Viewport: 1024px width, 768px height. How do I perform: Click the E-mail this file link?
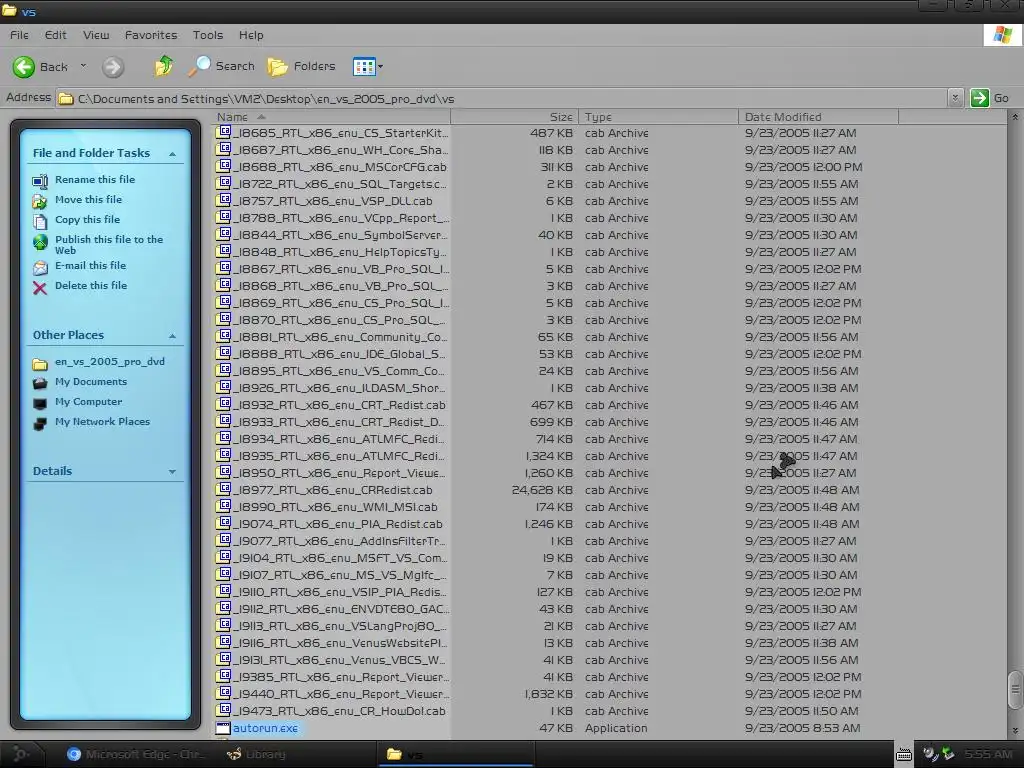(90, 265)
